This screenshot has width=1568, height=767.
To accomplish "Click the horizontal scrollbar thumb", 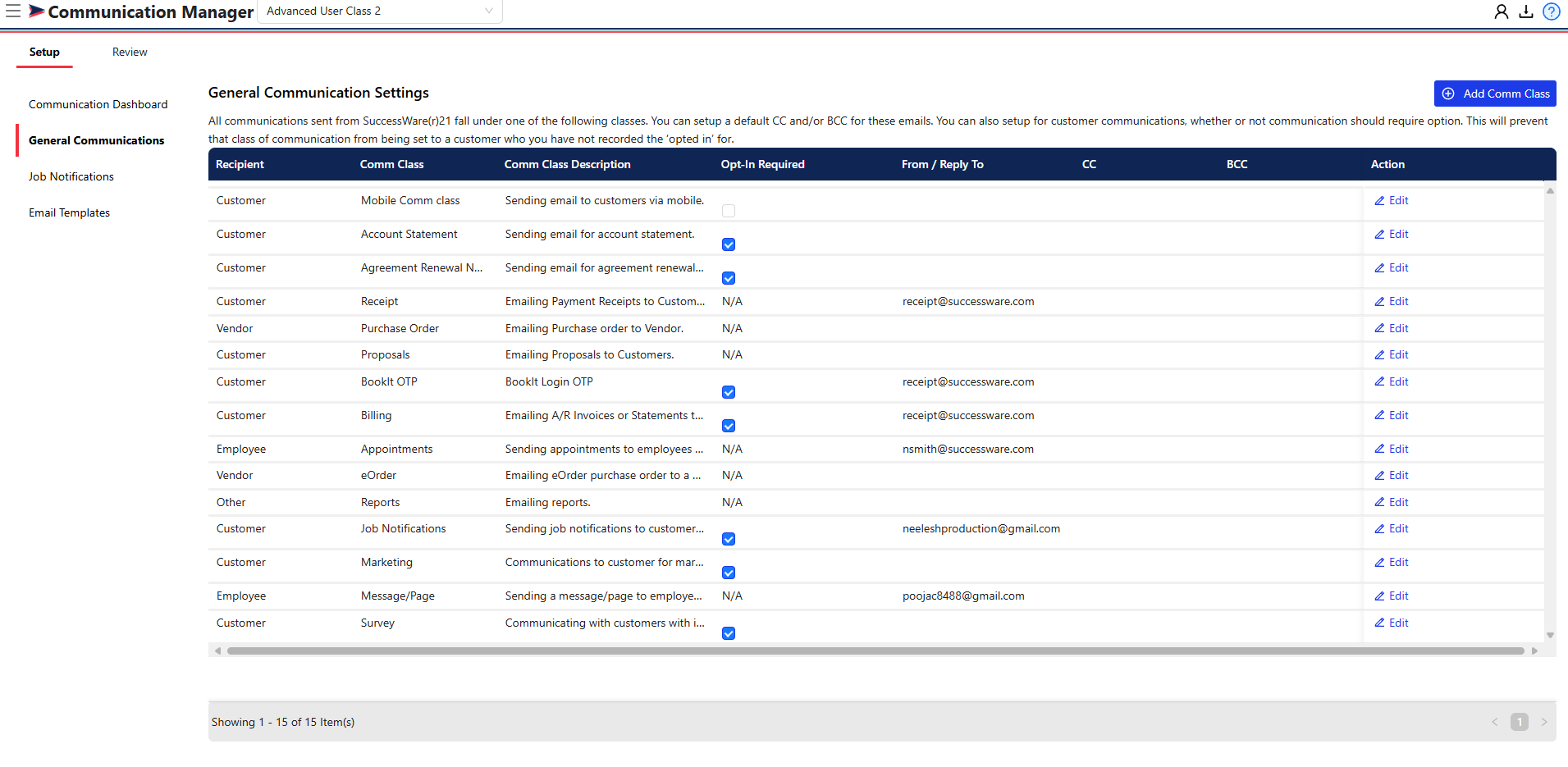I will [x=875, y=651].
